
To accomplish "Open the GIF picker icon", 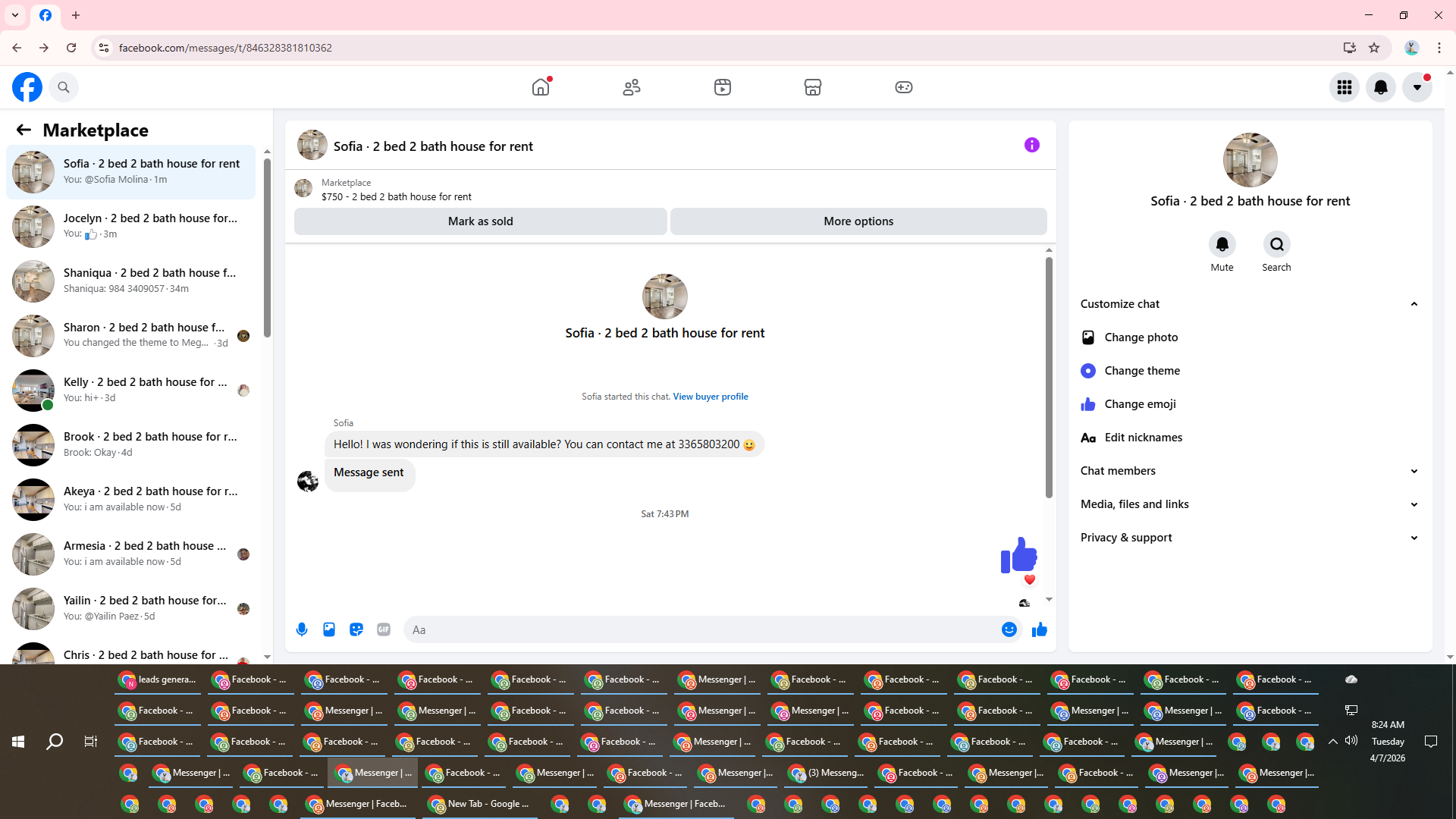I will click(384, 629).
